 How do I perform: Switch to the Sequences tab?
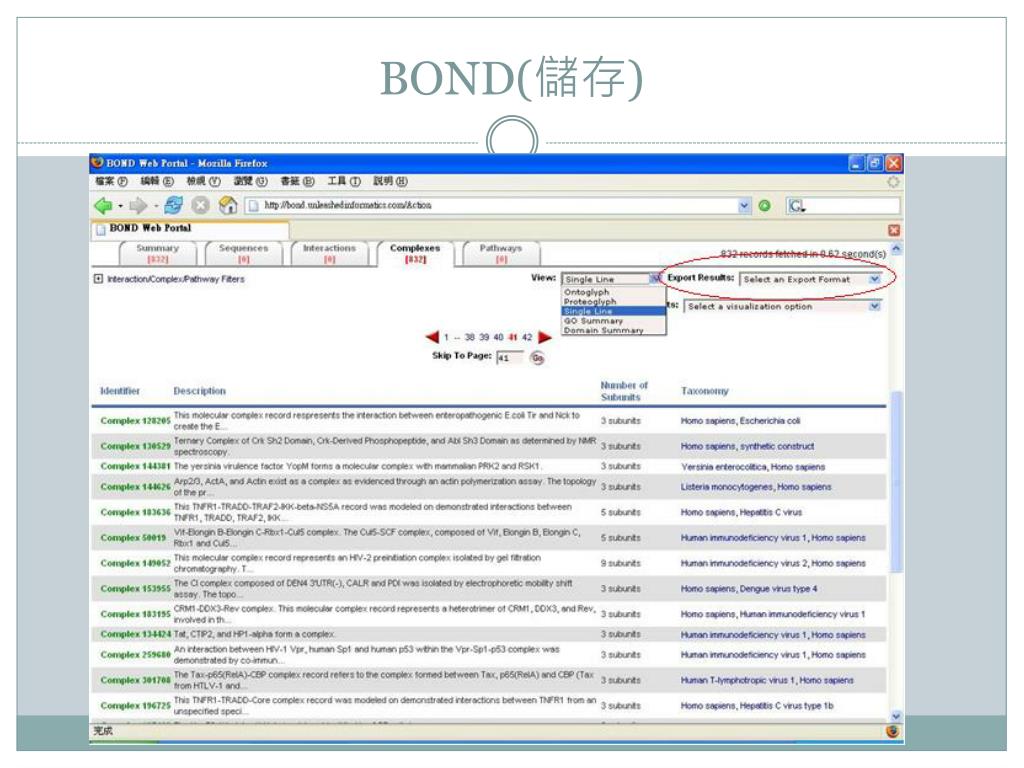pos(244,253)
